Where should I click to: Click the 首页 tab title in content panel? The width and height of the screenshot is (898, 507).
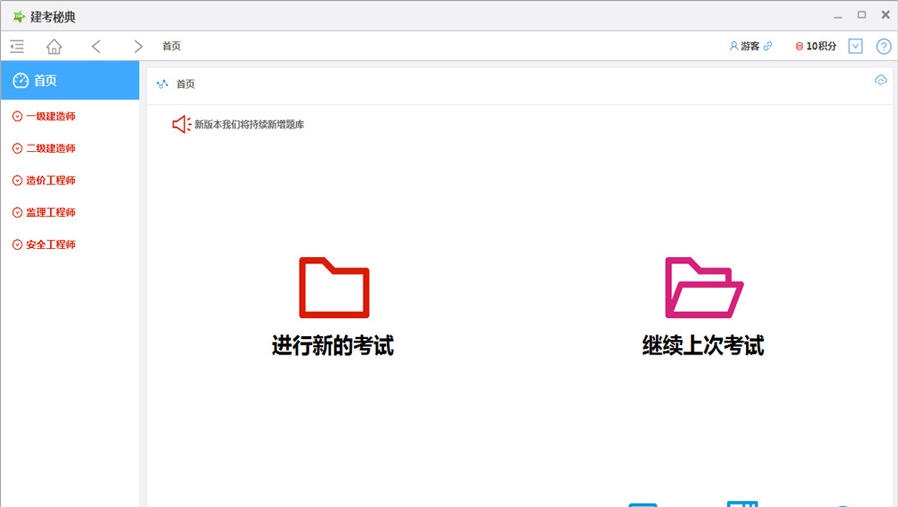[186, 84]
